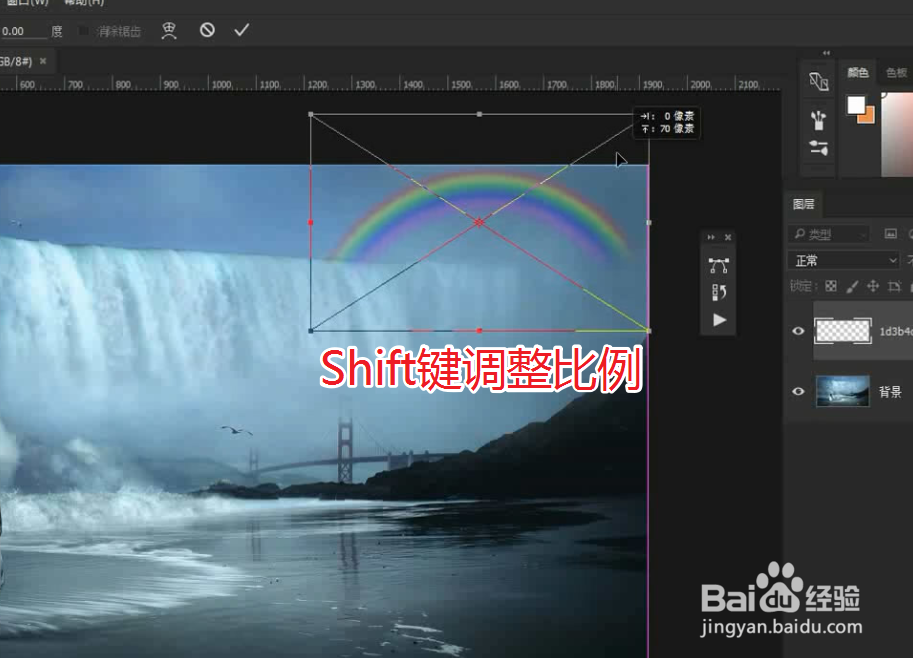Select the layer name 1d3b4c
913x658 pixels.
coord(896,331)
